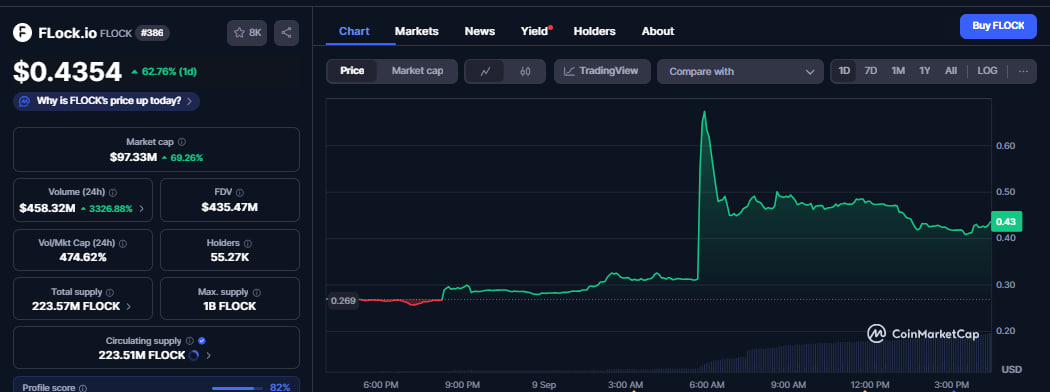Open the News tab
This screenshot has width=1050, height=392.
coord(480,31)
